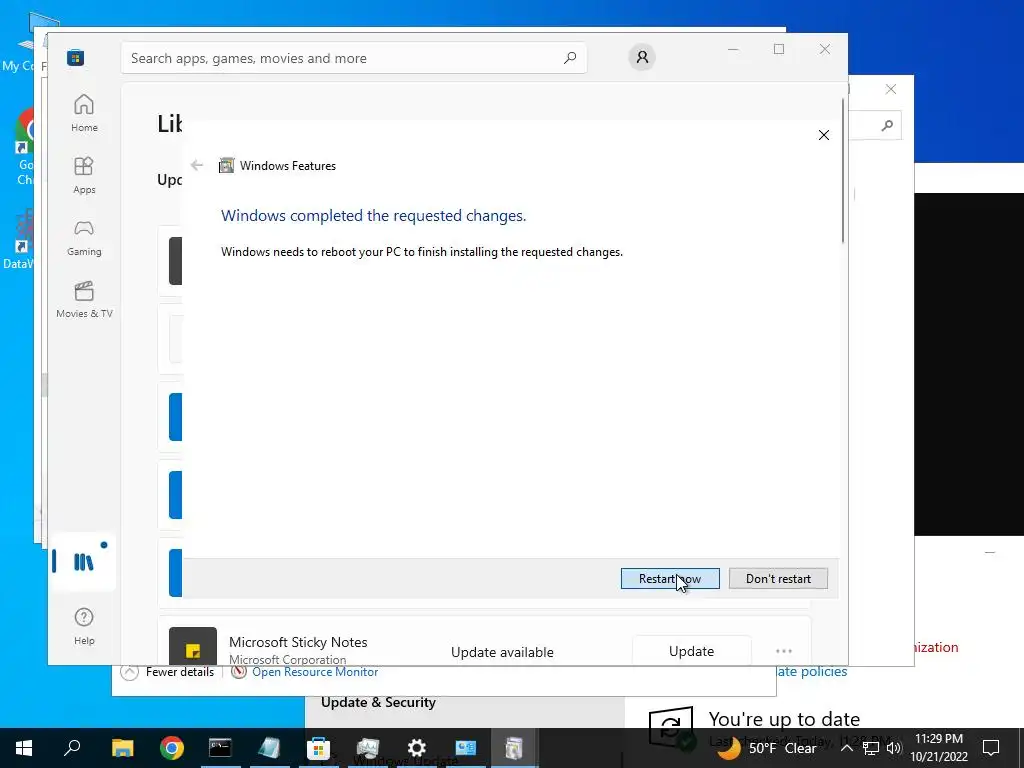The image size is (1024, 768).
Task: Open Resource Monitor link
Action: coord(315,672)
